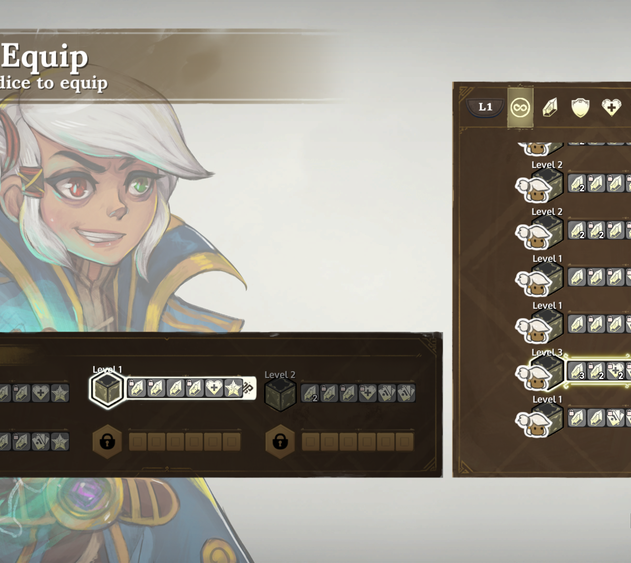Viewport: 631px width, 563px height.
Task: Click the L1 shoulder button prompt
Action: pyautogui.click(x=485, y=107)
